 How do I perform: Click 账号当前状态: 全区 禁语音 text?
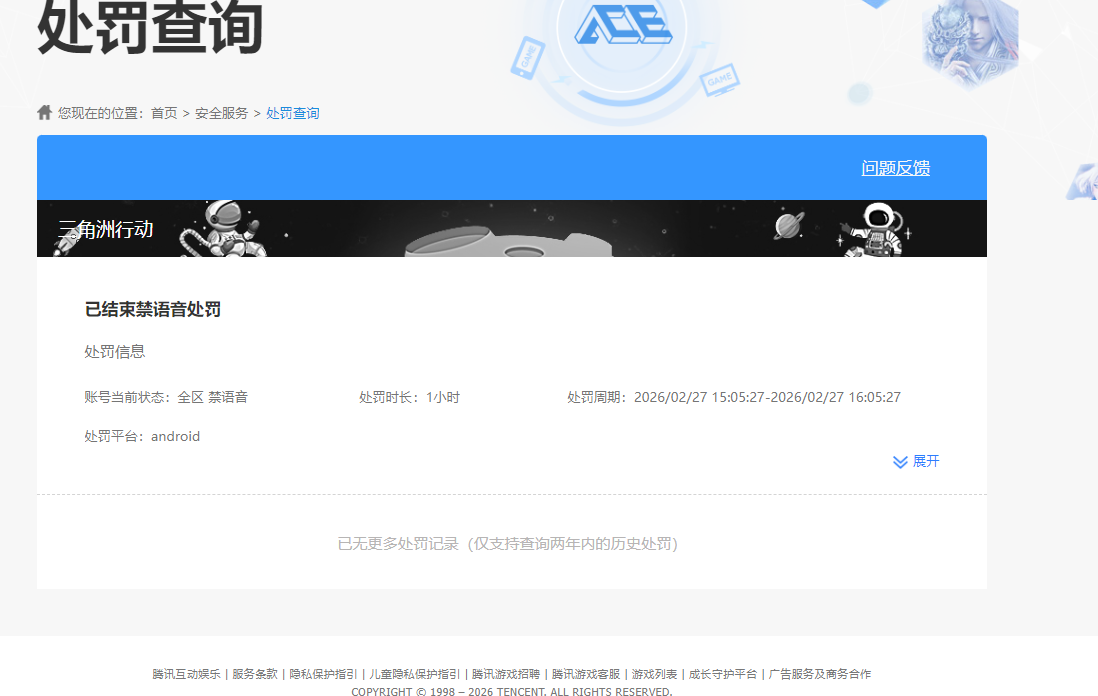coord(166,397)
